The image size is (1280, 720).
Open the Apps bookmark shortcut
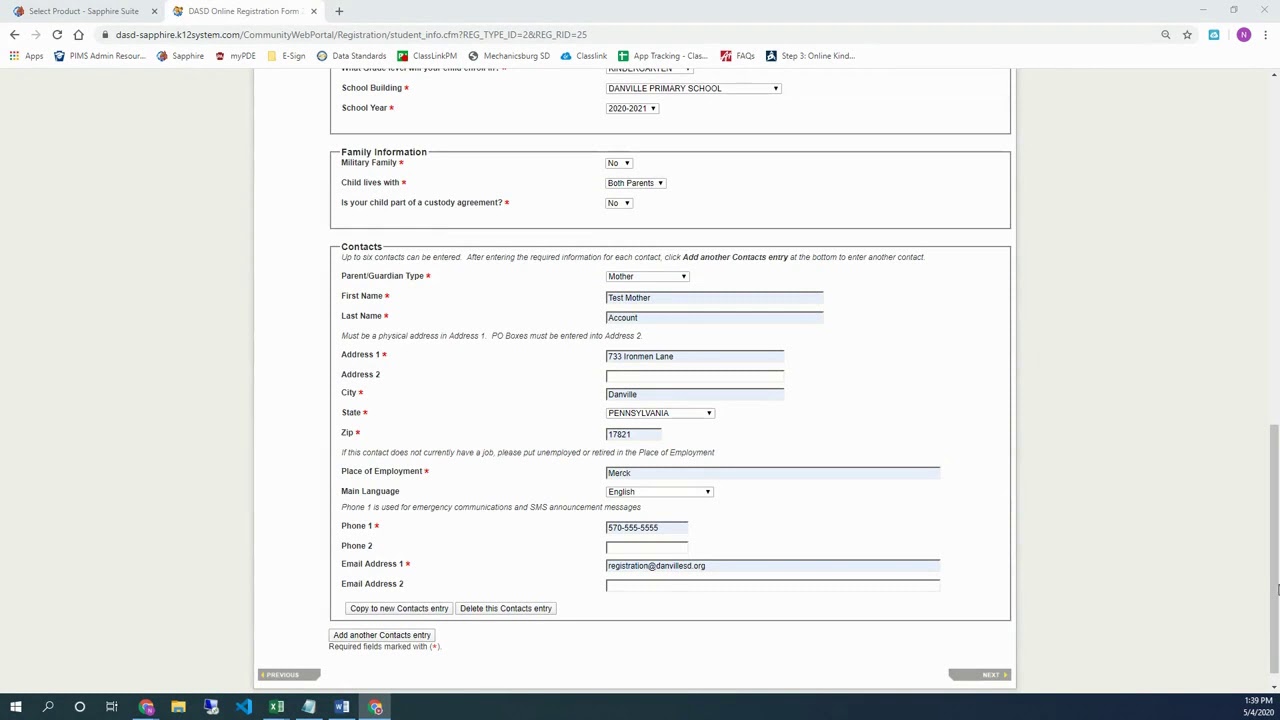tap(26, 56)
